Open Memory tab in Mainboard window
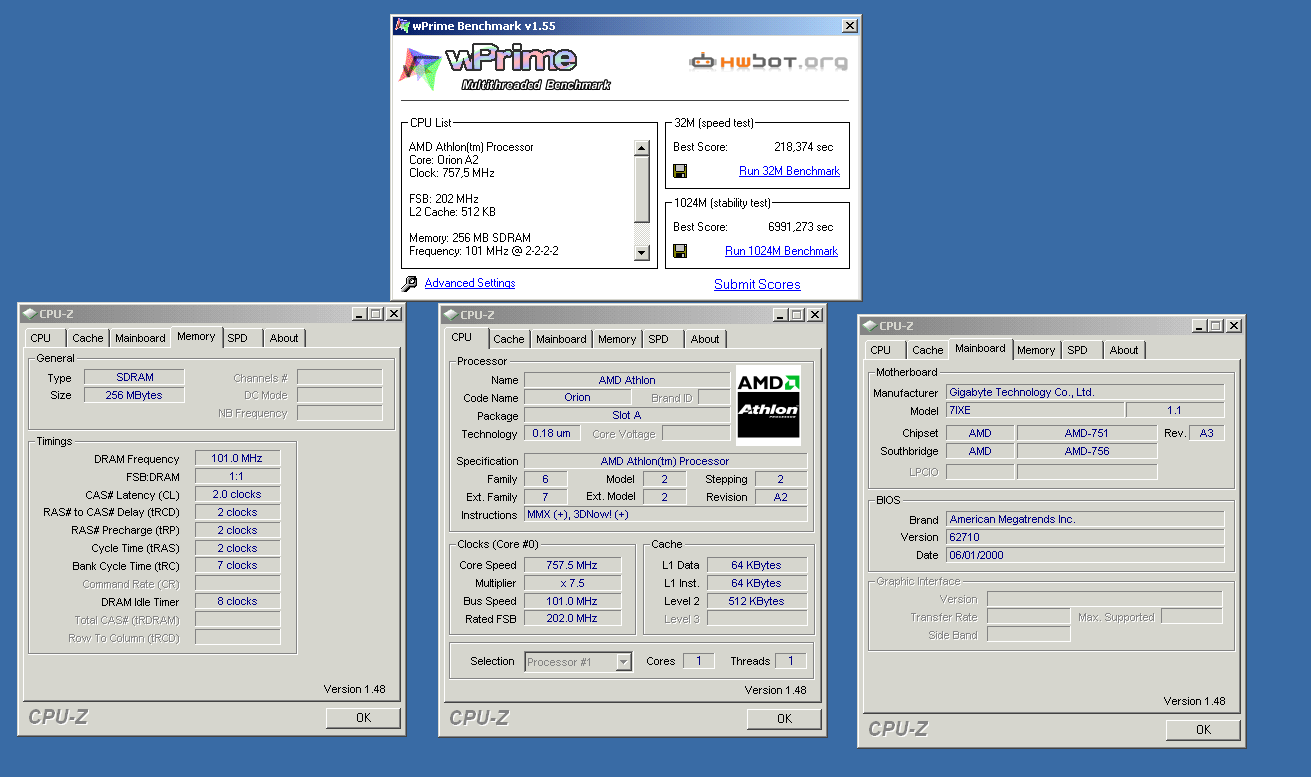 (1036, 350)
